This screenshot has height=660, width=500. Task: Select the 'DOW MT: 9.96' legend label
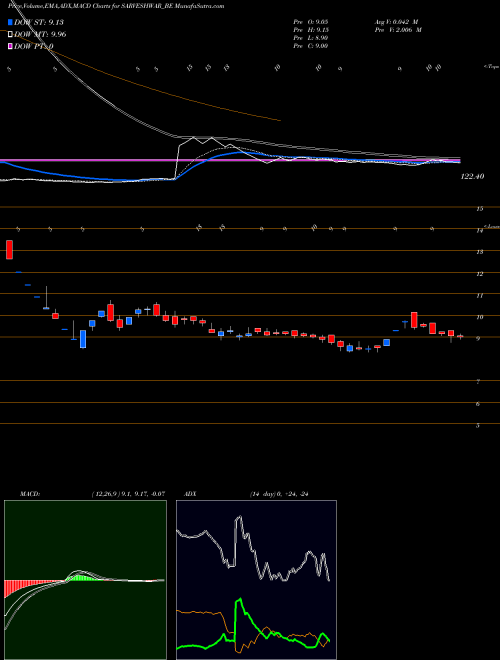tap(40, 34)
